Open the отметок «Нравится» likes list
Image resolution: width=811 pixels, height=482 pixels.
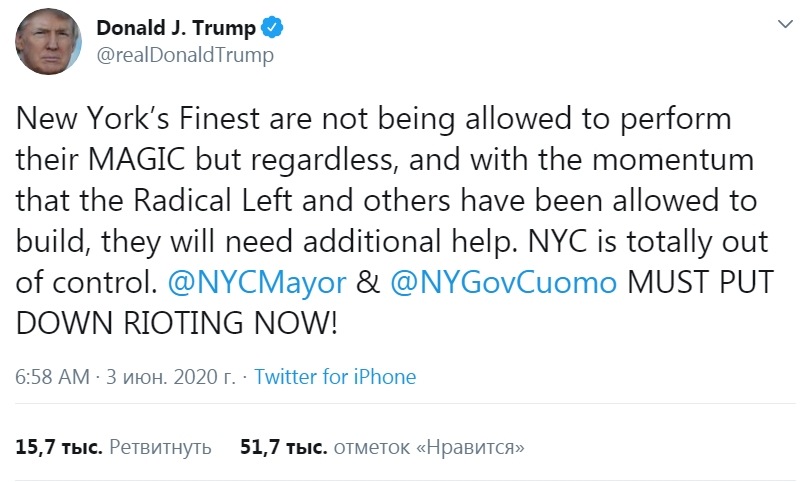click(x=429, y=446)
